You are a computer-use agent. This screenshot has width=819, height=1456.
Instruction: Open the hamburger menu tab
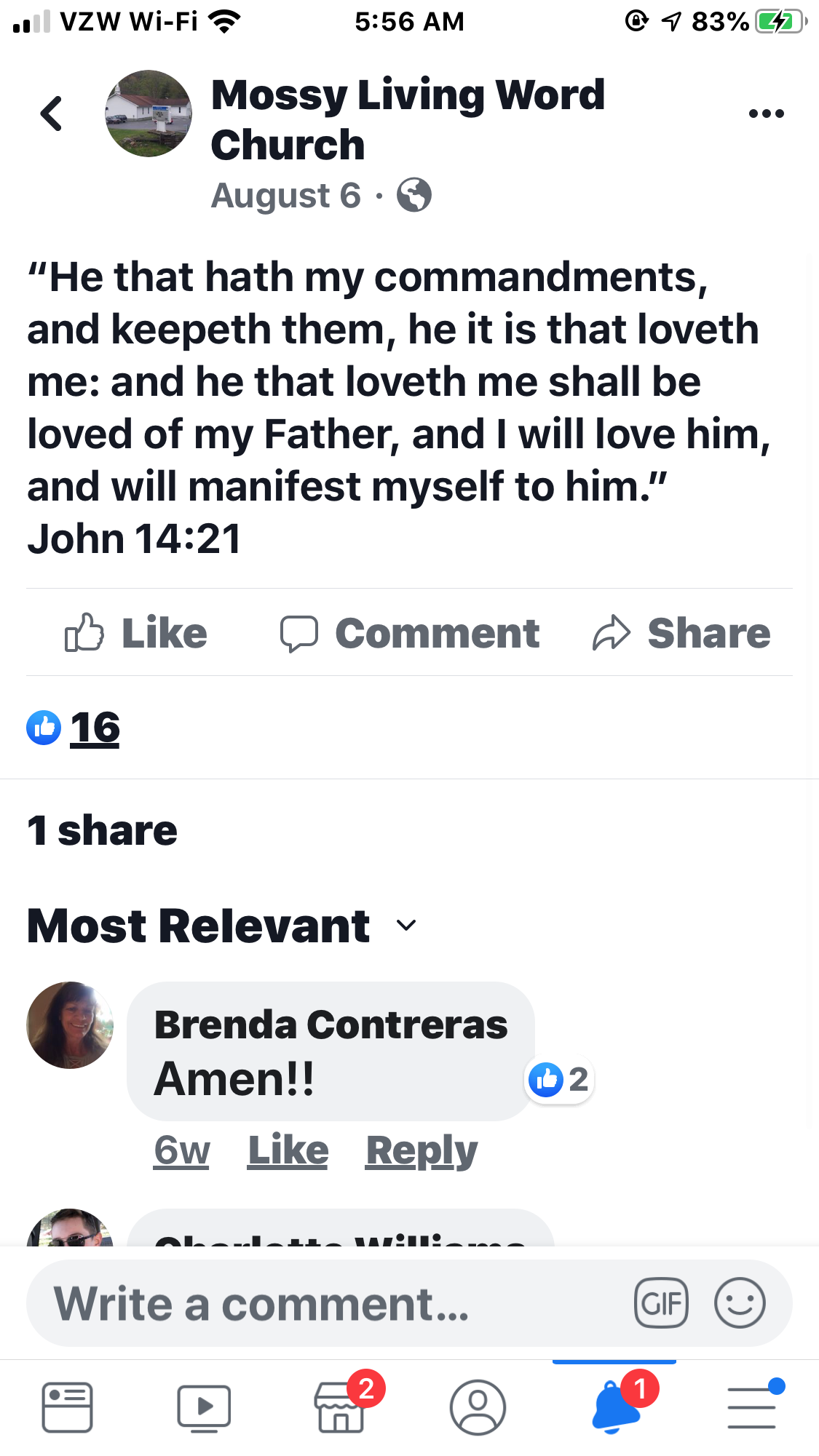click(x=752, y=1407)
